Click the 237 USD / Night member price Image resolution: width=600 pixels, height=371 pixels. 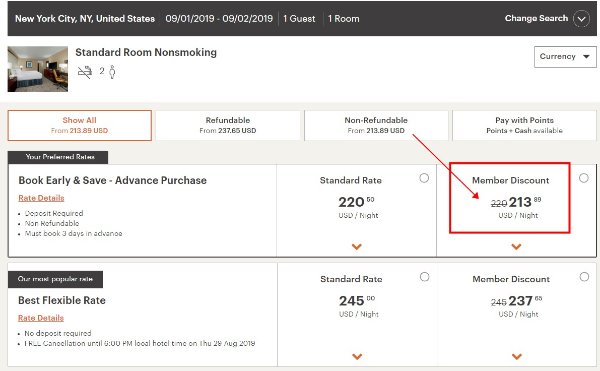coord(517,305)
